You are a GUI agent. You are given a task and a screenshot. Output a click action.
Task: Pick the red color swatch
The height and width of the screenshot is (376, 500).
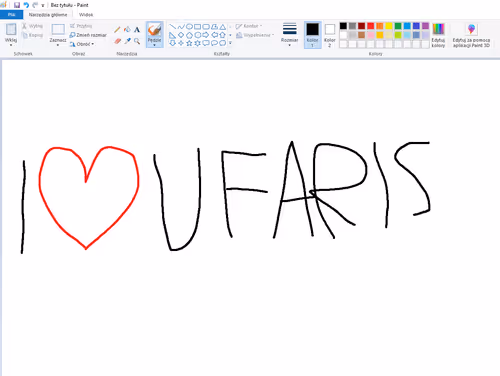point(371,26)
